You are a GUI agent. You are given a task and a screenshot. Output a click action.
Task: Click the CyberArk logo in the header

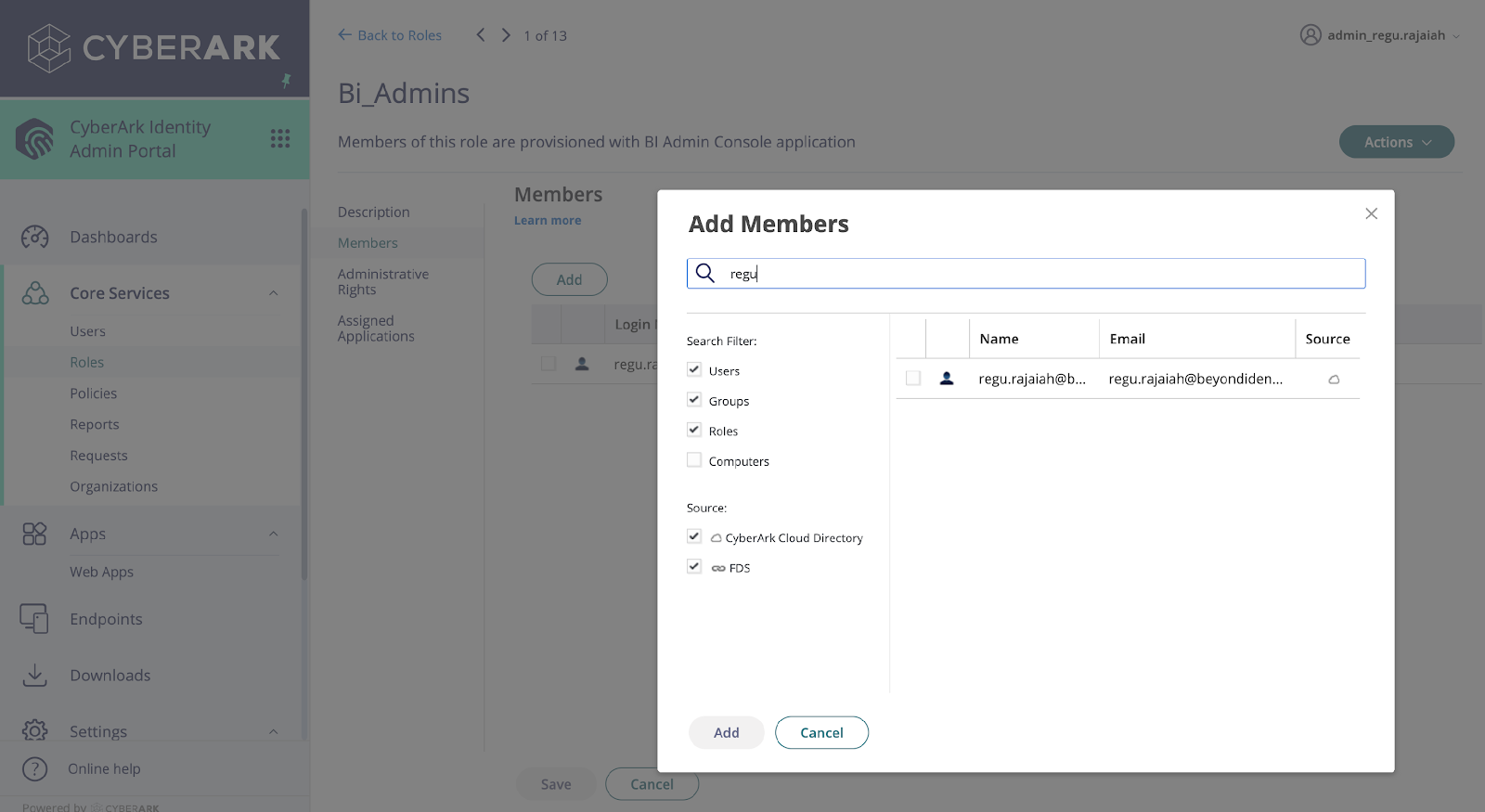[x=153, y=48]
